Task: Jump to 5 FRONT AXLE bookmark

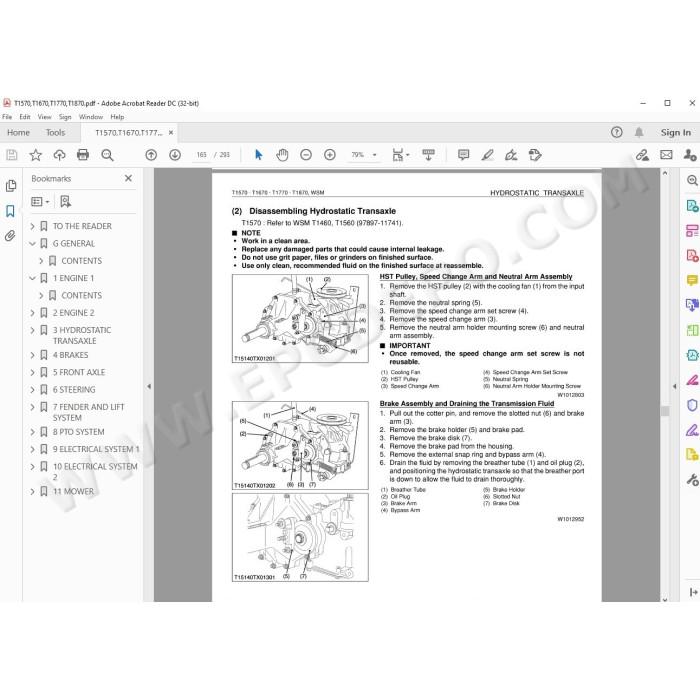Action: click(79, 372)
